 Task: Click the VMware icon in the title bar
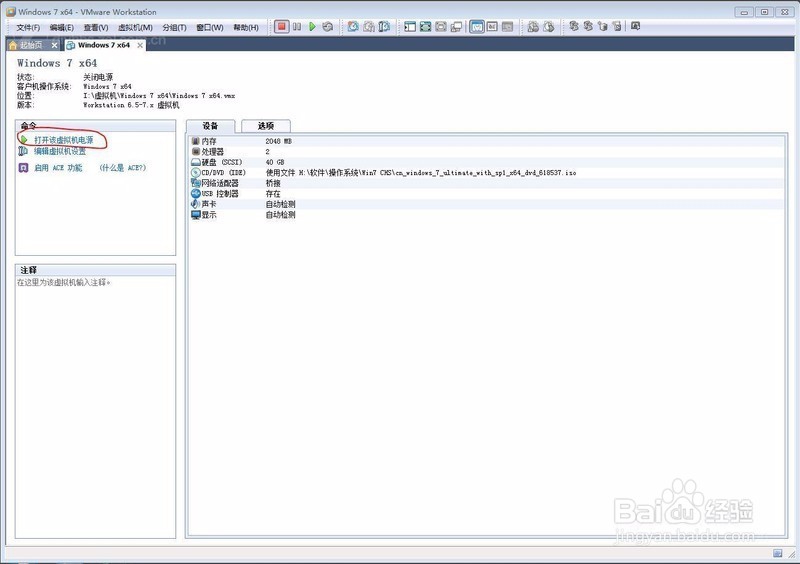(x=11, y=11)
